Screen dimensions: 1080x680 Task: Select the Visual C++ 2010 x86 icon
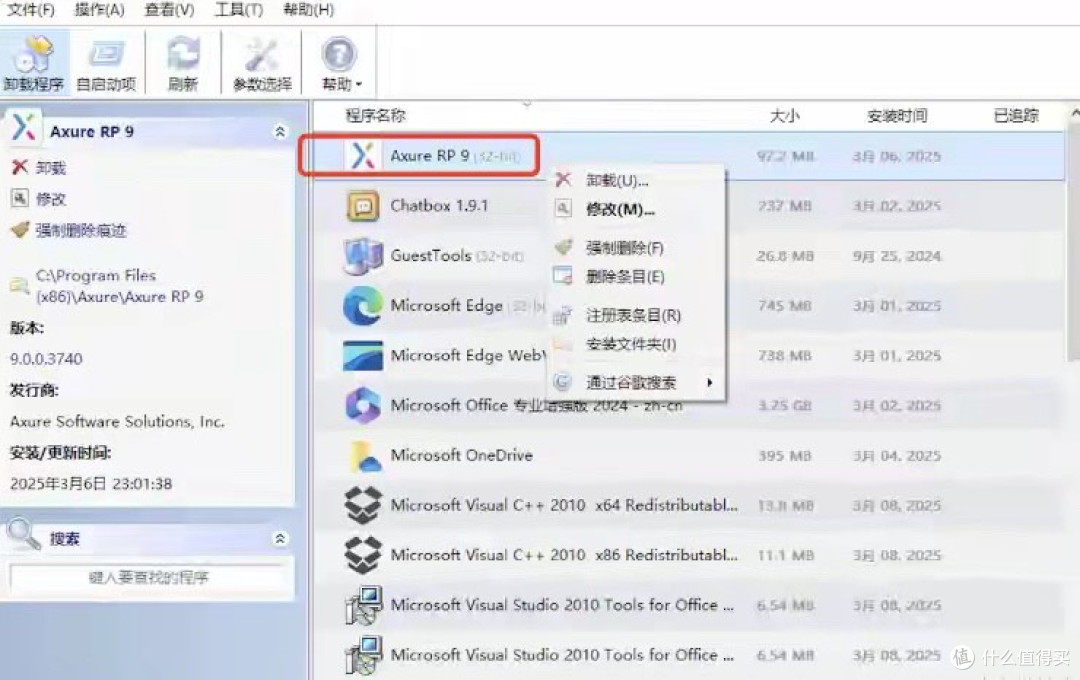[x=363, y=555]
